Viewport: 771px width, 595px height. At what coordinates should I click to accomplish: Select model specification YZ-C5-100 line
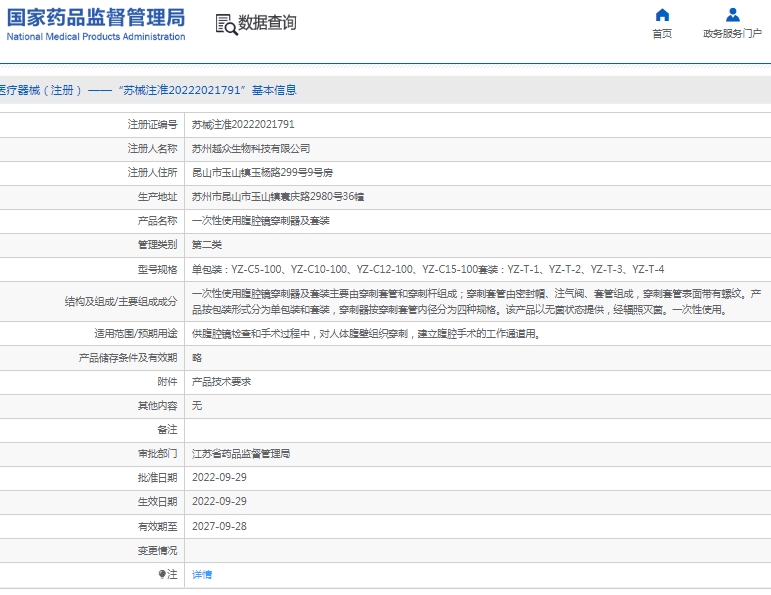(428, 269)
